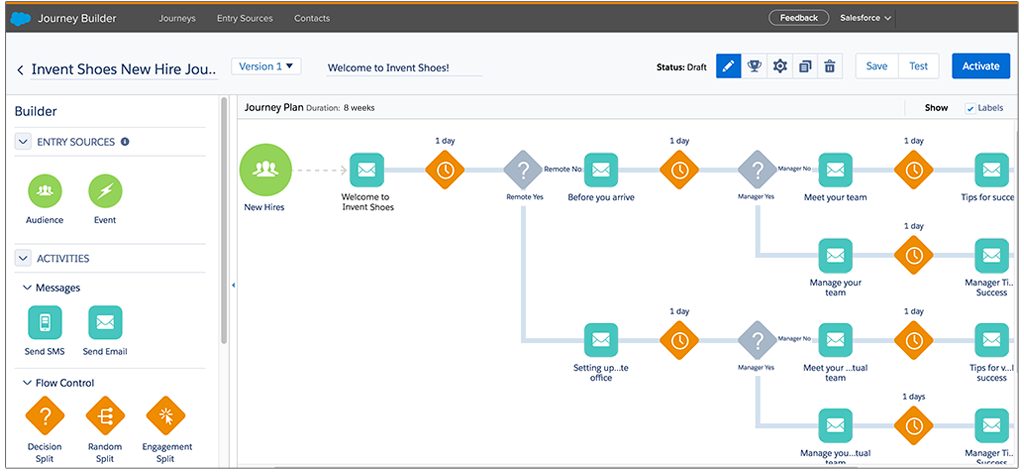The image size is (1024, 472).
Task: Go to the Entry Sources tab
Action: 245,18
